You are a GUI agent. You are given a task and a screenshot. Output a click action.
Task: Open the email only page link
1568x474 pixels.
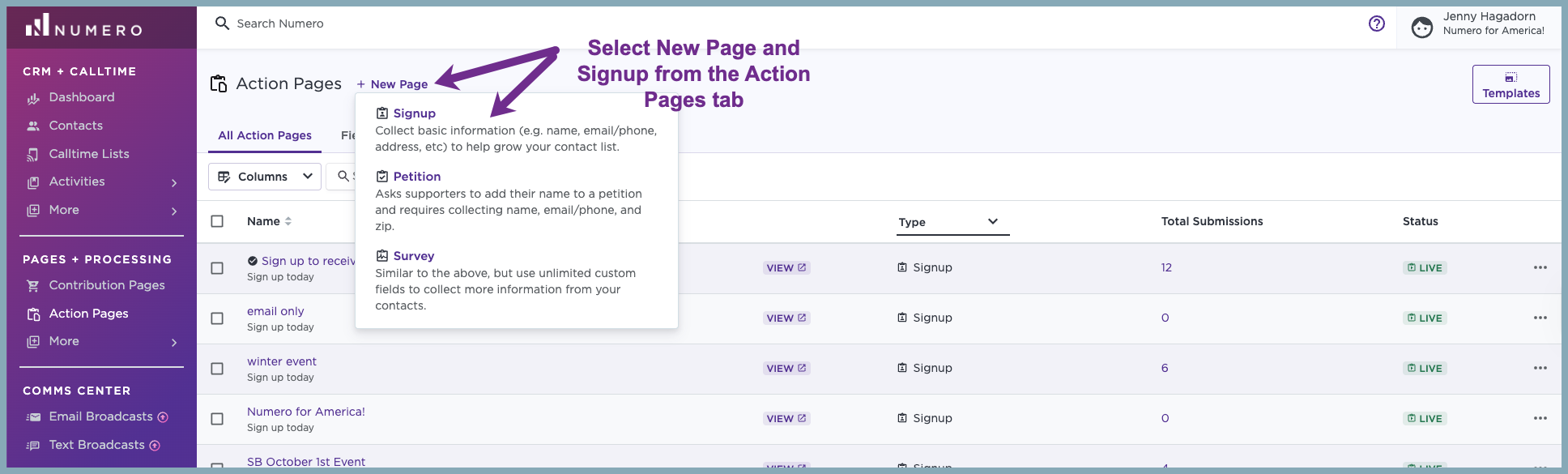(275, 311)
